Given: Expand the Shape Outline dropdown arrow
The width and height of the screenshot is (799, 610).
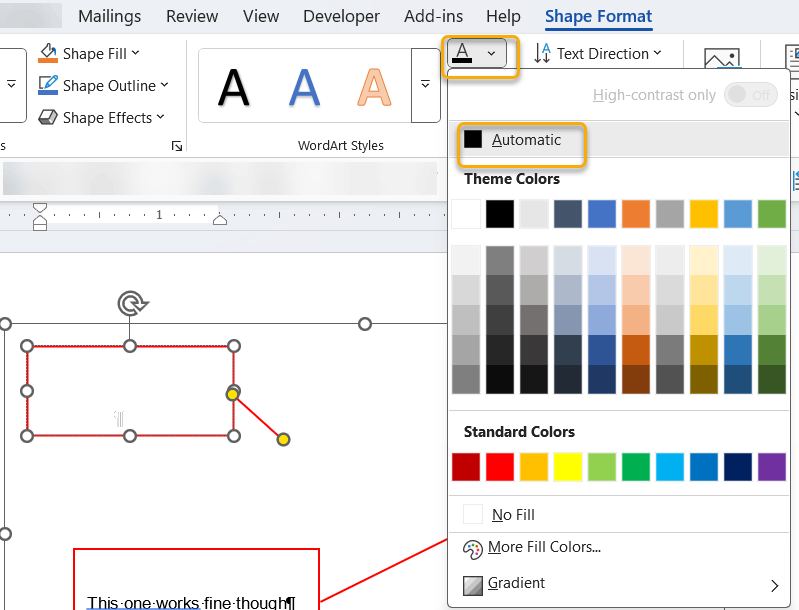Looking at the screenshot, I should coord(164,85).
